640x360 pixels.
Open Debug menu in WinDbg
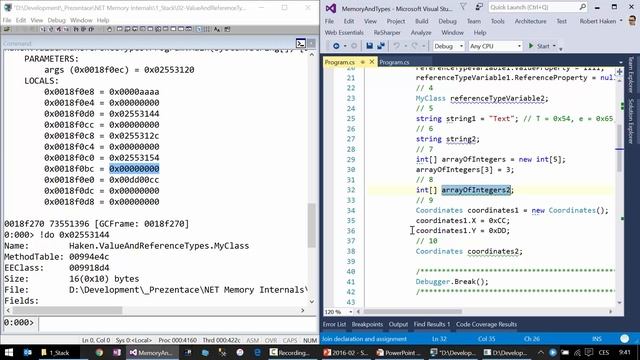(x=56, y=20)
